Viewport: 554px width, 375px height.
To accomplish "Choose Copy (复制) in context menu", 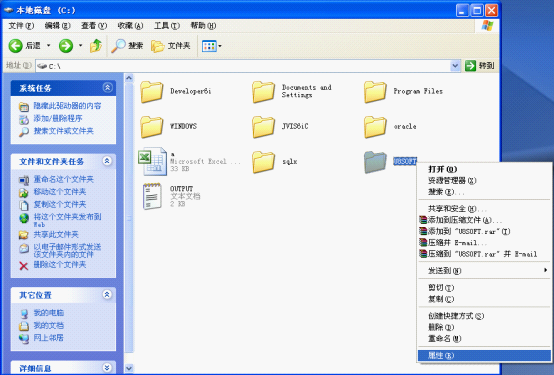I will (x=484, y=299).
